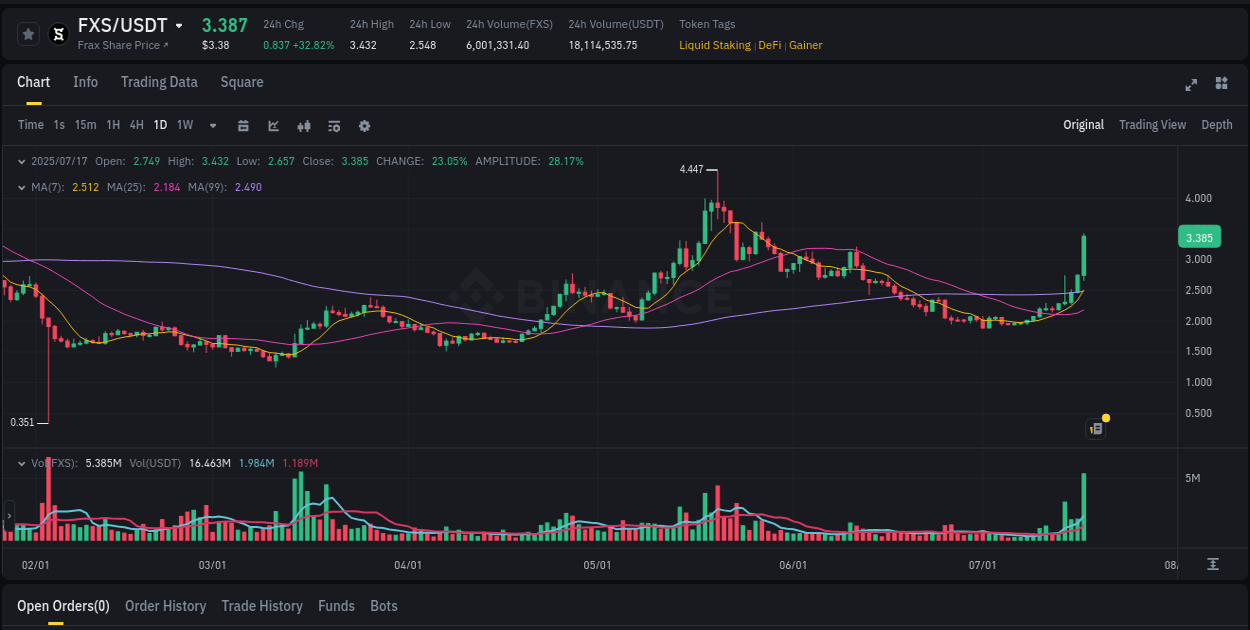Open the Order History tab
This screenshot has height=630, width=1250.
coord(165,605)
